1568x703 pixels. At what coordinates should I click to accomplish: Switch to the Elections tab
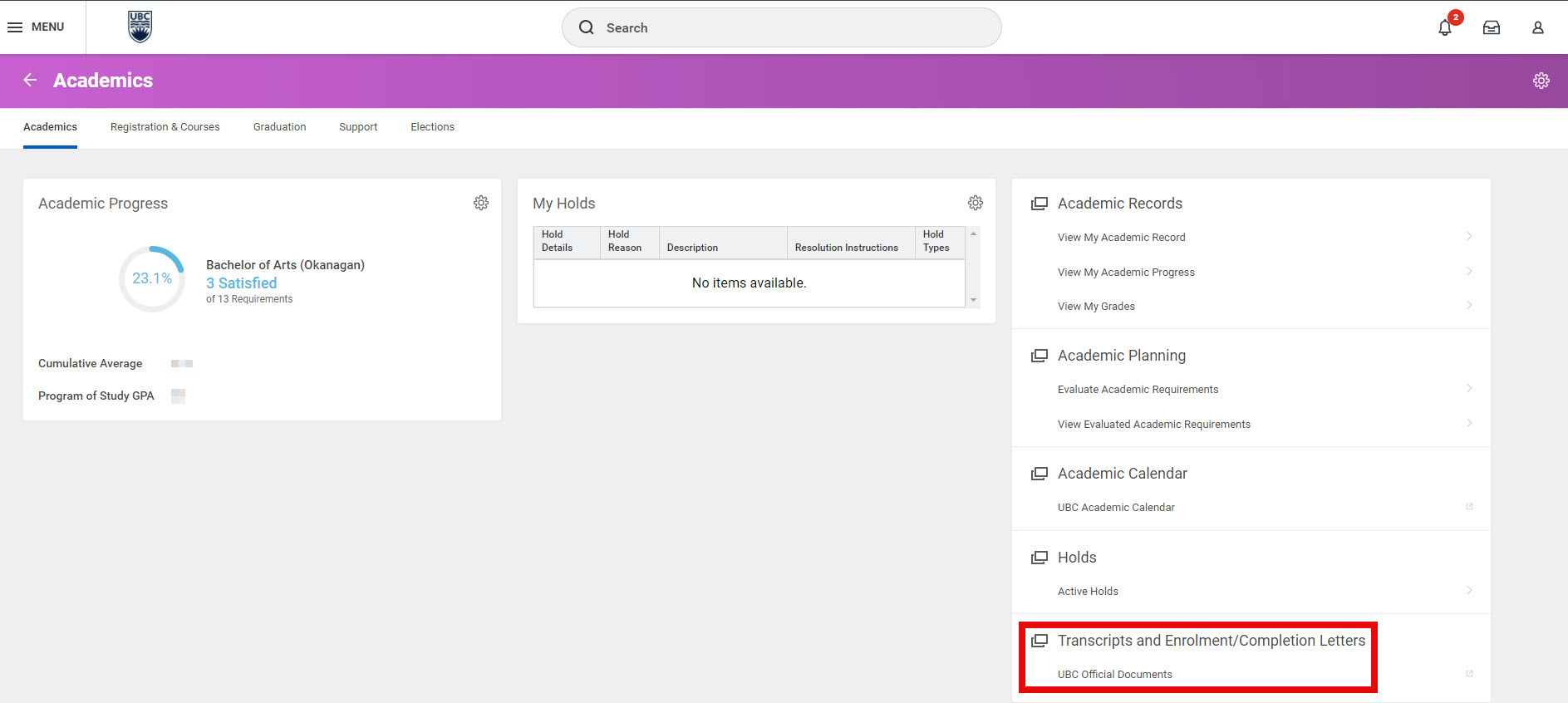tap(432, 127)
